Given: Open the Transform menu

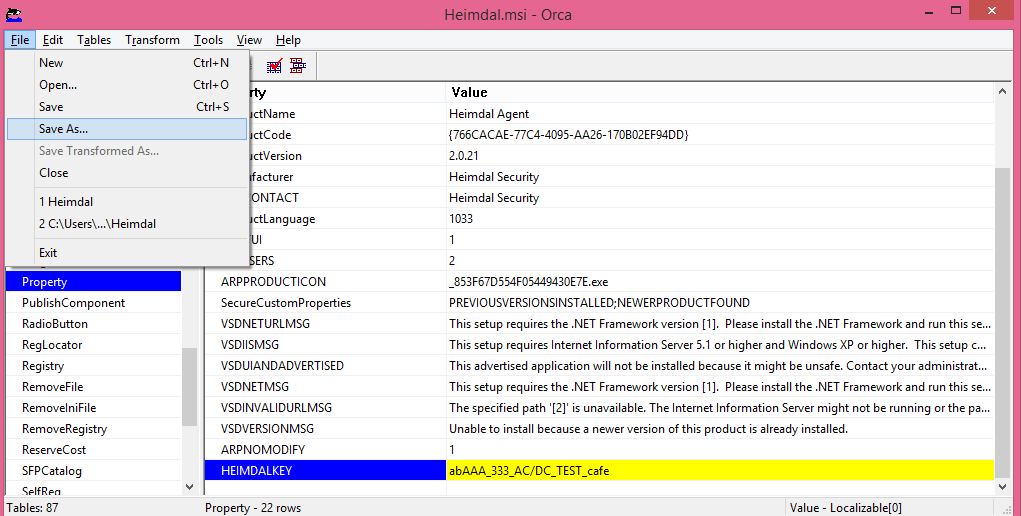Looking at the screenshot, I should click(x=152, y=40).
